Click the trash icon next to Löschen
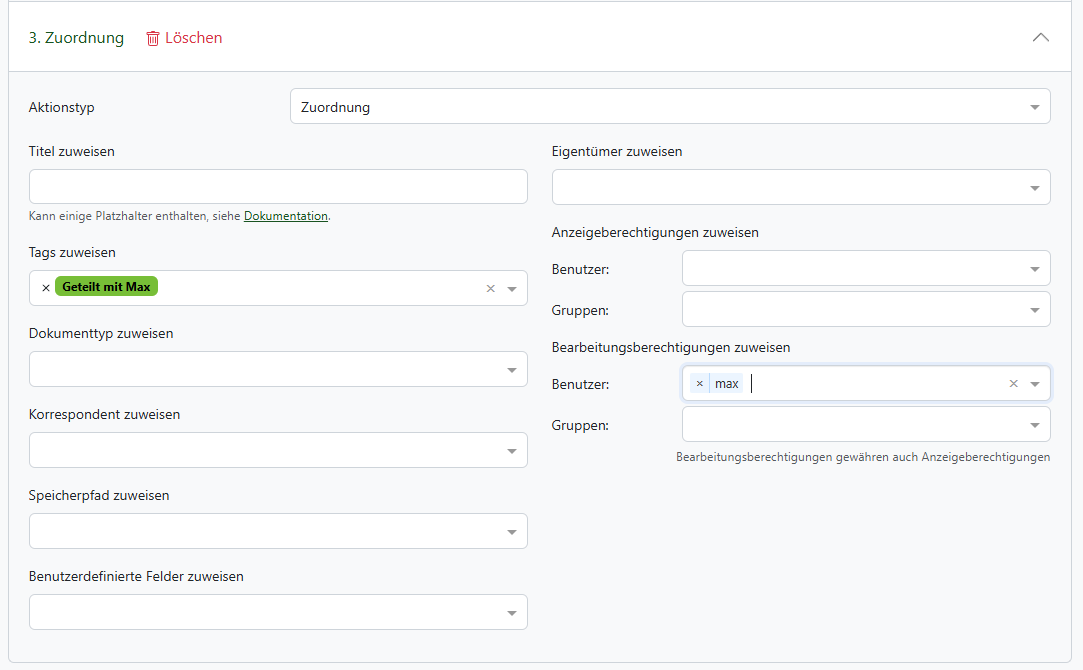 152,38
